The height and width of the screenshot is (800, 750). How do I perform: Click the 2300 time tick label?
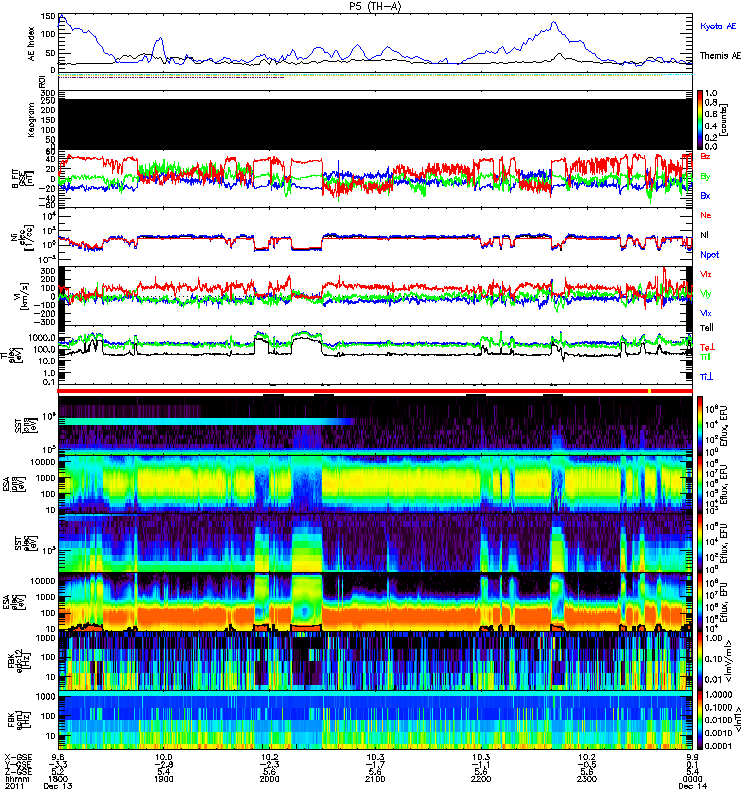point(587,779)
